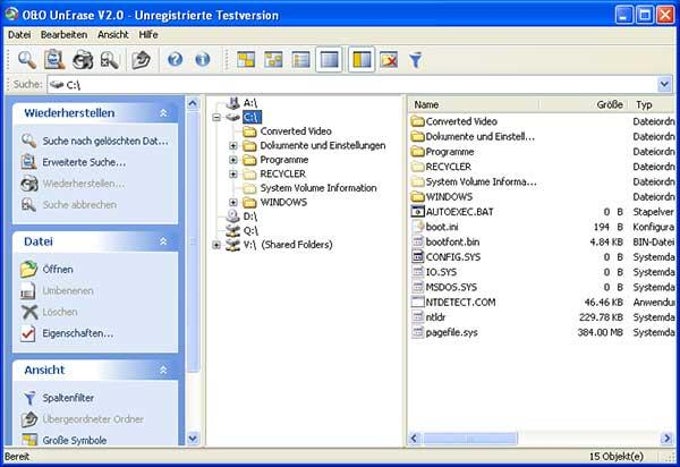Collapse the Ansicht sidebar panel

163,370
